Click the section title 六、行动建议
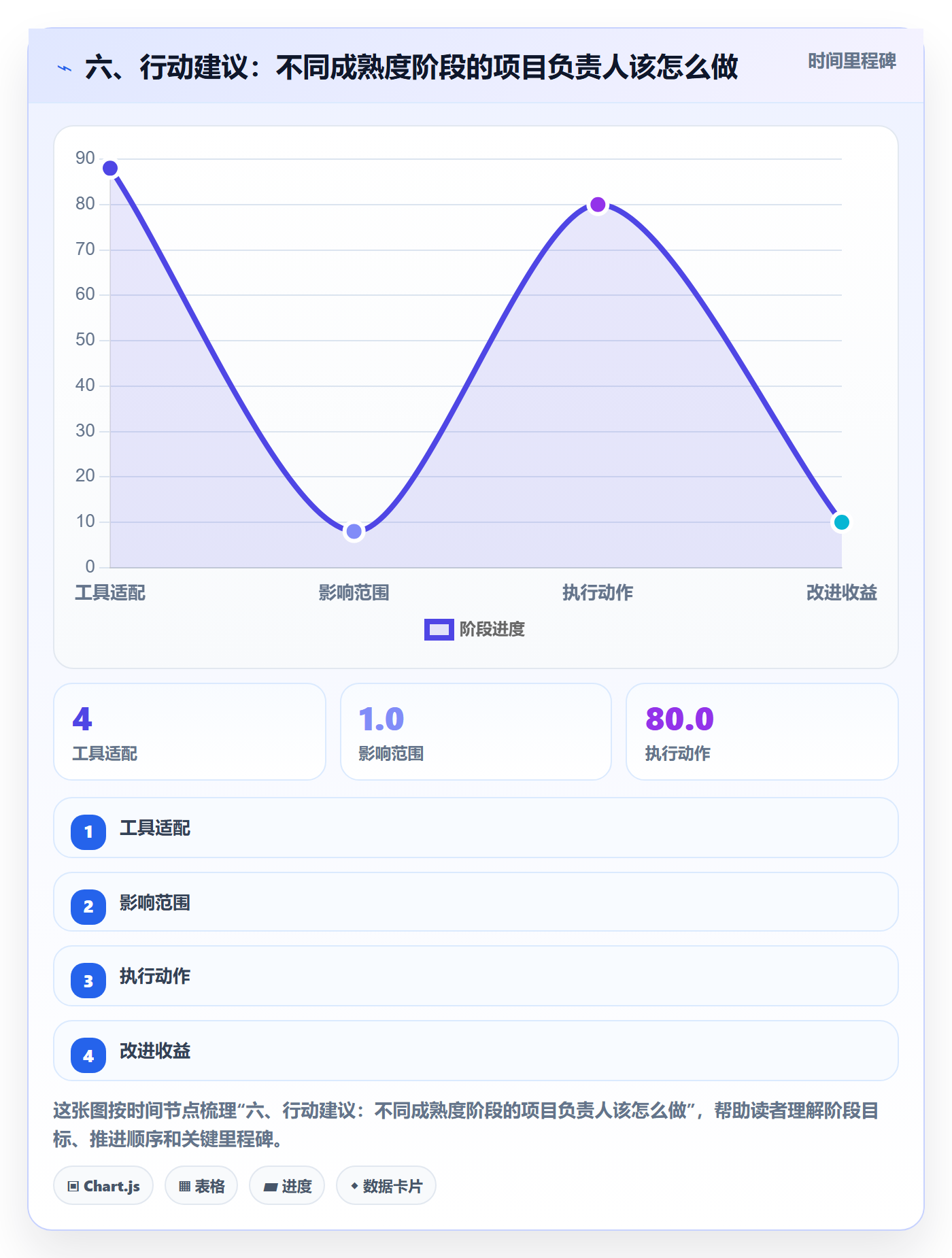The height and width of the screenshot is (1258, 952). coord(411,67)
